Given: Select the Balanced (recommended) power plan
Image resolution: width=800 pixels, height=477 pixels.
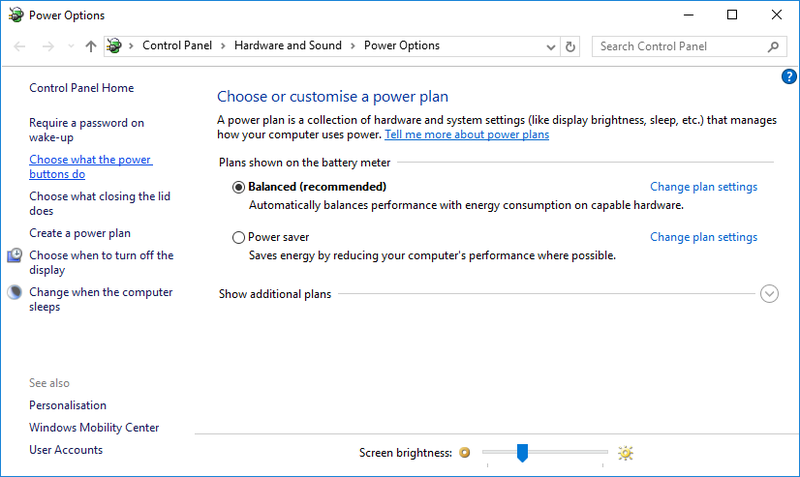Looking at the screenshot, I should tap(238, 187).
